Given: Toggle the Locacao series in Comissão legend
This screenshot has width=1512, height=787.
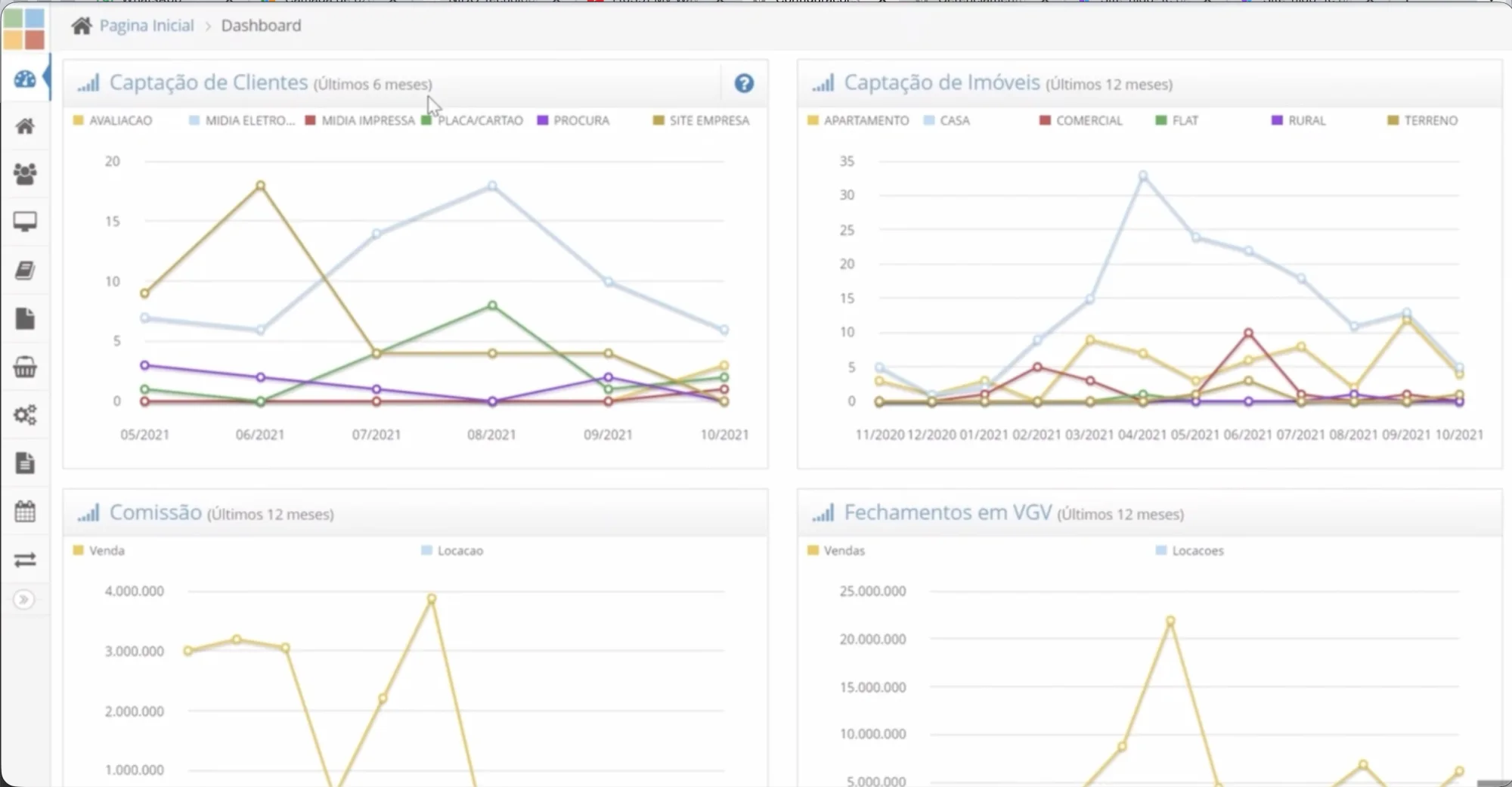Looking at the screenshot, I should (452, 550).
